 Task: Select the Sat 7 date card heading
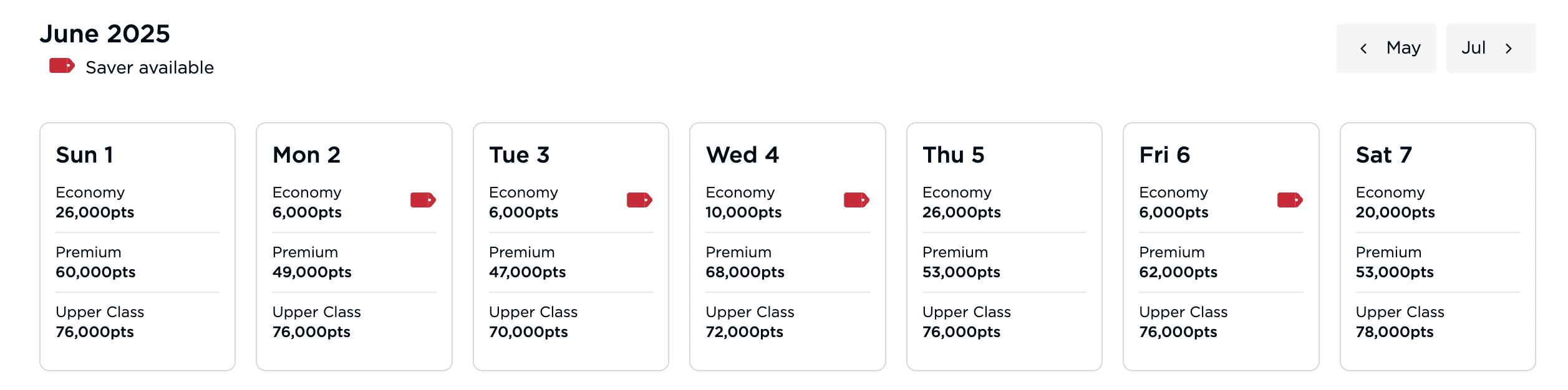[1383, 155]
